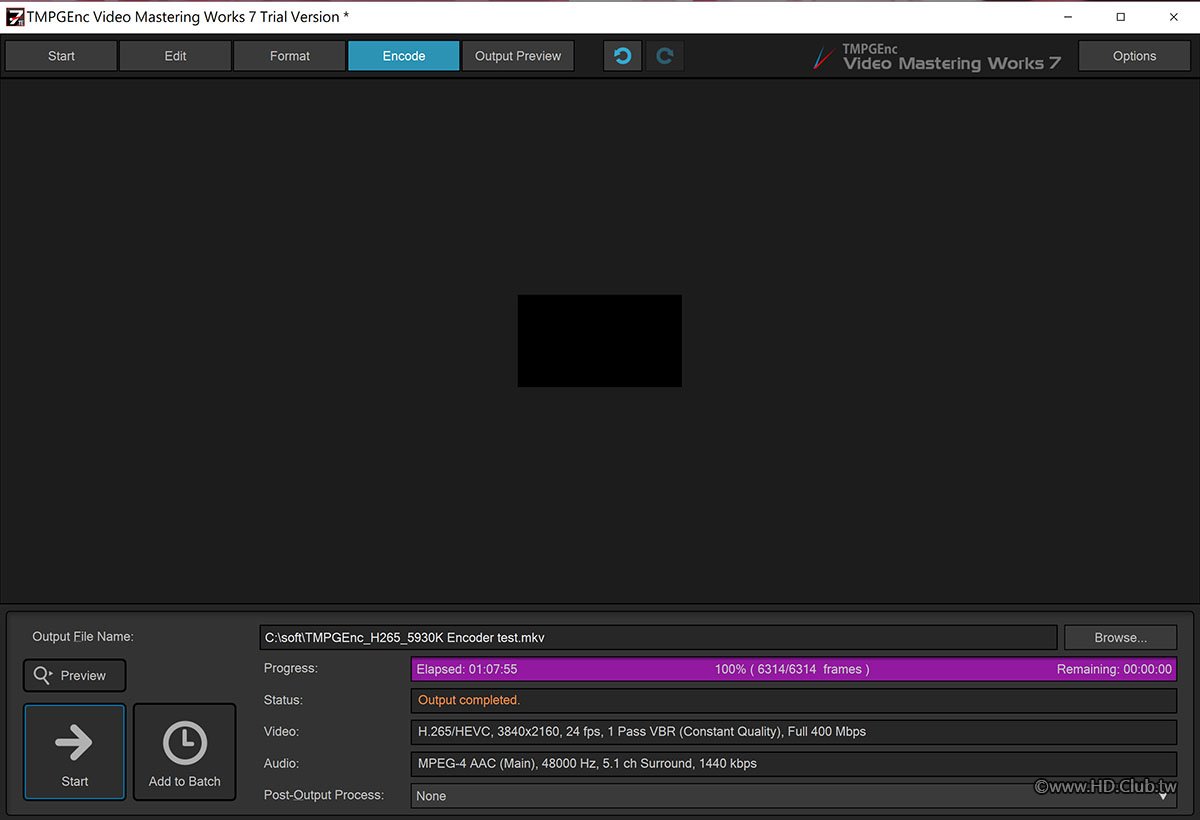The width and height of the screenshot is (1200, 820).
Task: Click the Preview button with the magnifier
Action: tap(75, 675)
